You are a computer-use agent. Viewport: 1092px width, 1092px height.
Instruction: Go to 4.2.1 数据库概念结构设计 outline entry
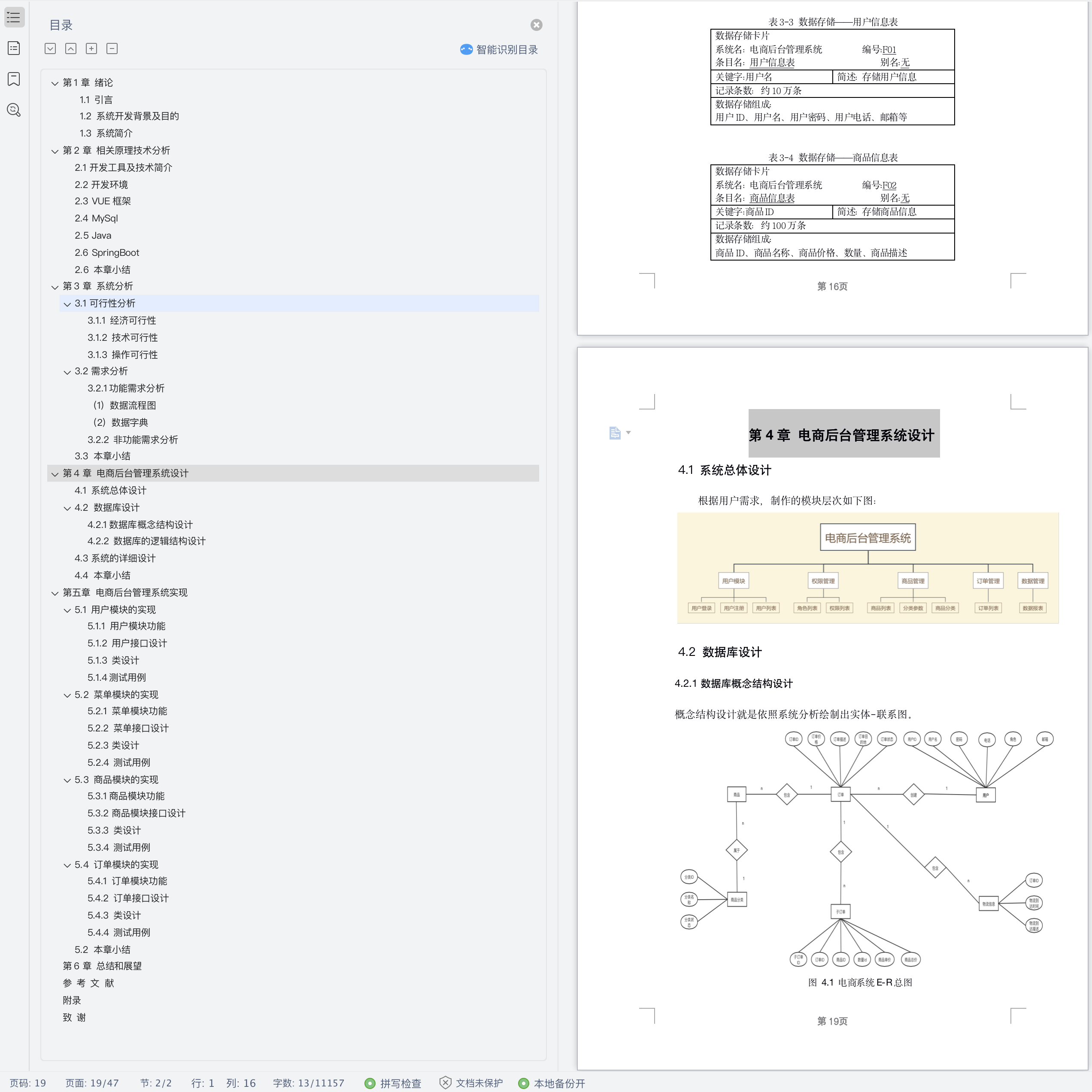(x=140, y=525)
